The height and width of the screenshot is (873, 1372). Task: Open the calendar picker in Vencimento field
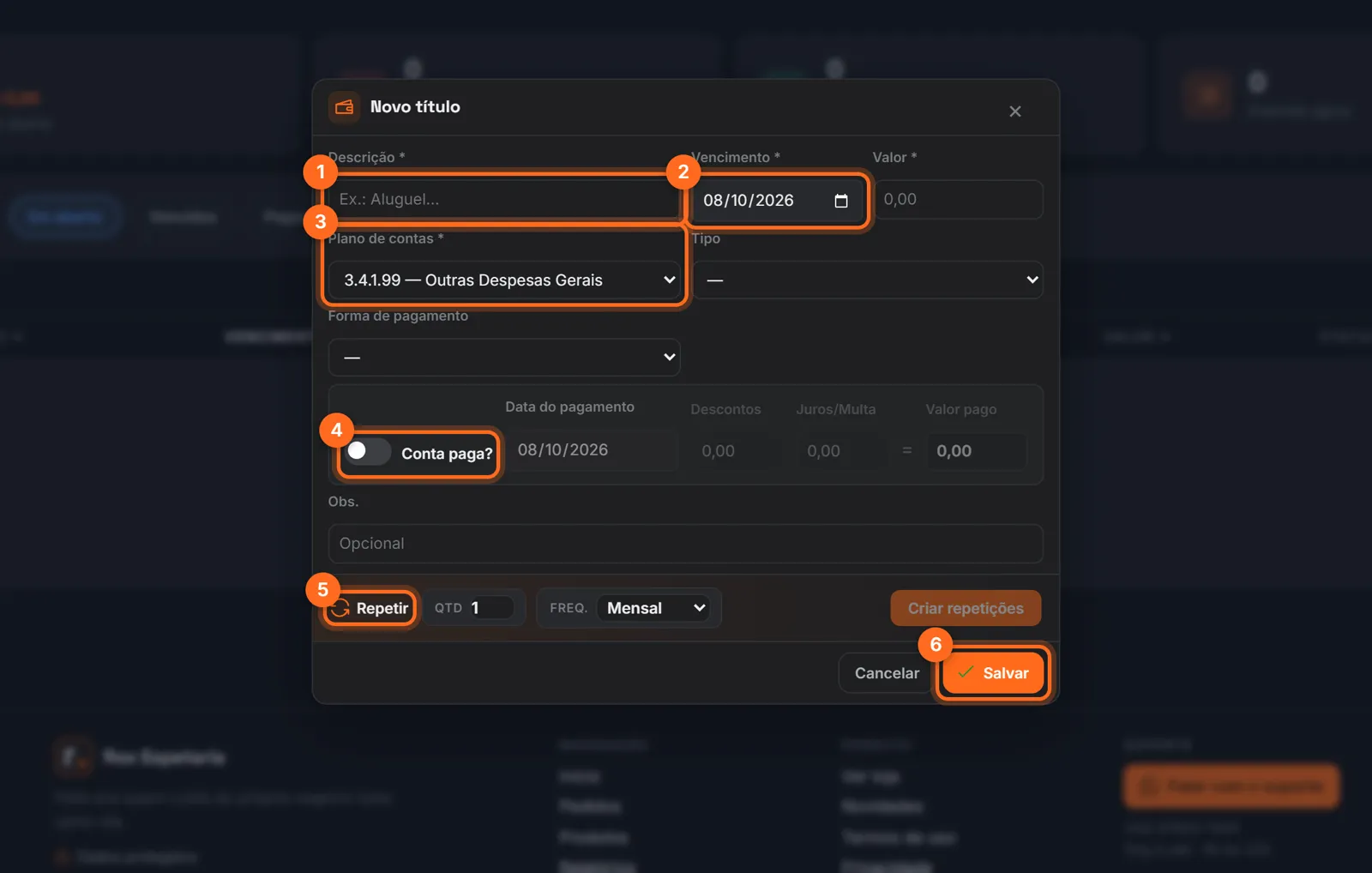(x=841, y=201)
